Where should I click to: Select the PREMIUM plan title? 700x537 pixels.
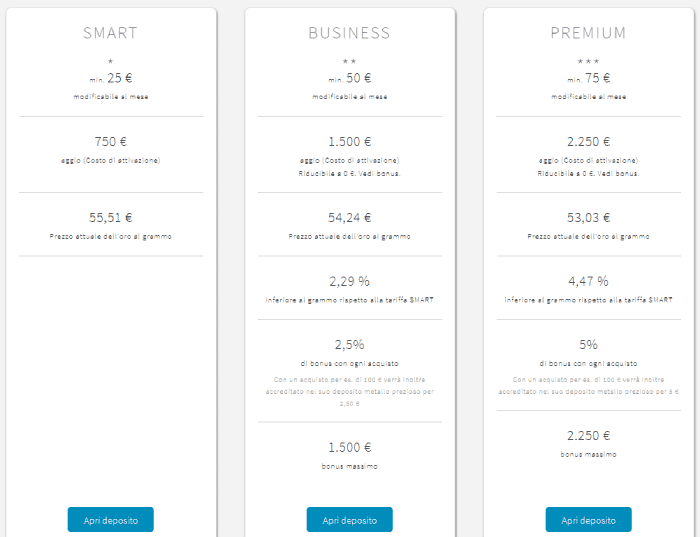(x=588, y=33)
